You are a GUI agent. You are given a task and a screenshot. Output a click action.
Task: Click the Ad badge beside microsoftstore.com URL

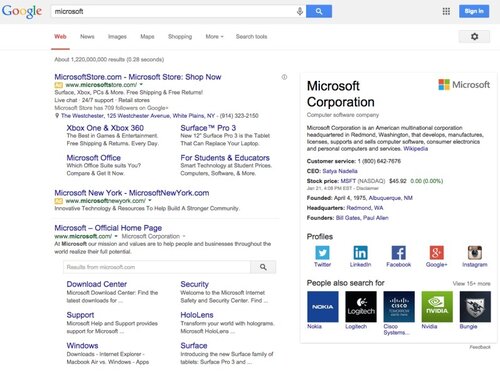coord(58,85)
